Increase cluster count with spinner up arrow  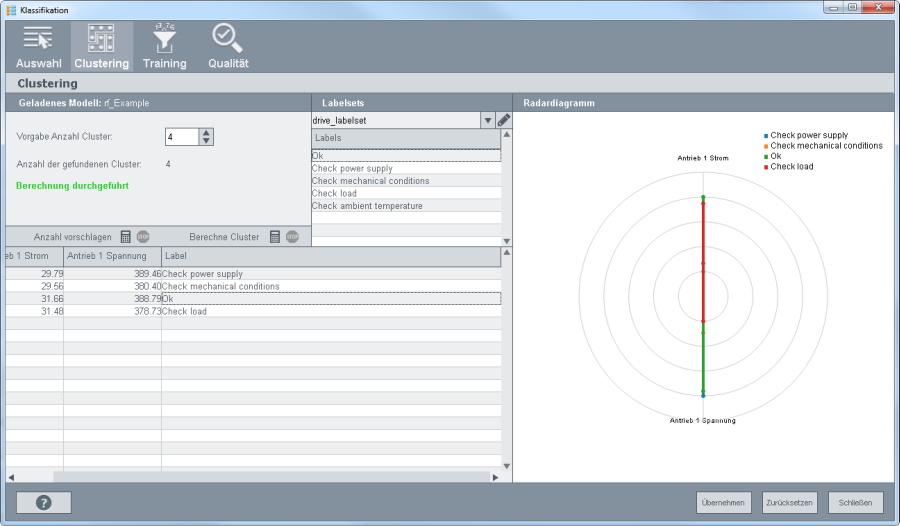[x=206, y=132]
